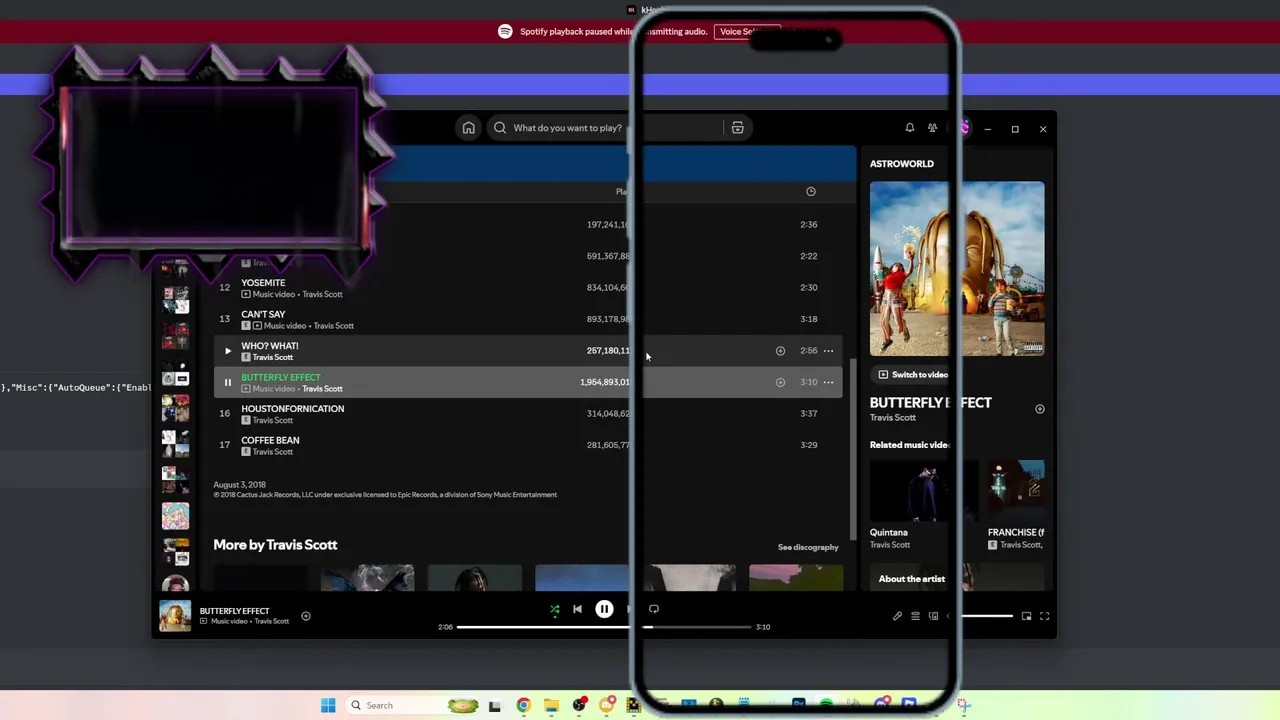Select the CAN'T SAY track title
The image size is (1280, 720).
point(263,314)
